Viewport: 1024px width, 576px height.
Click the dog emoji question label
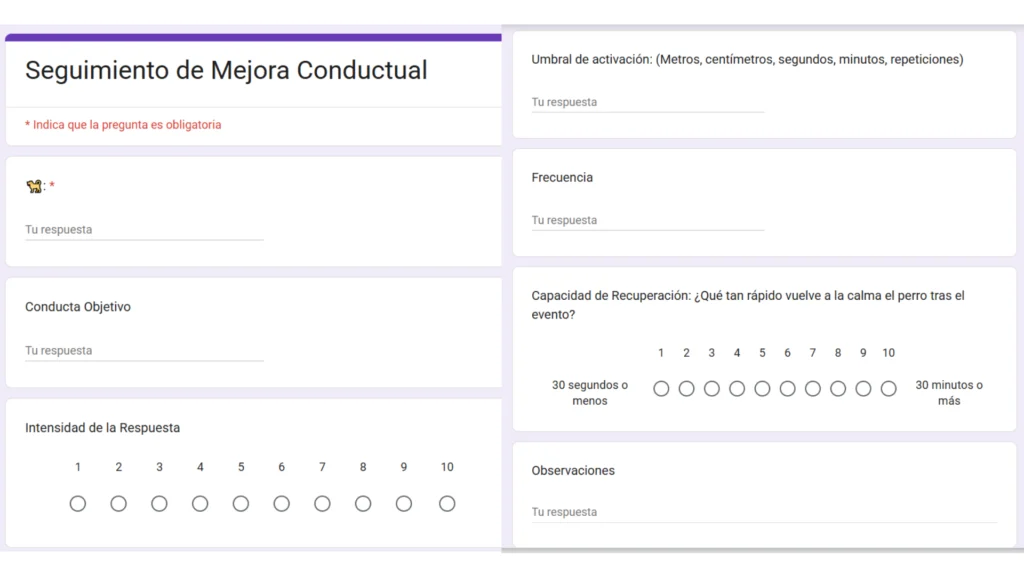pyautogui.click(x=35, y=186)
